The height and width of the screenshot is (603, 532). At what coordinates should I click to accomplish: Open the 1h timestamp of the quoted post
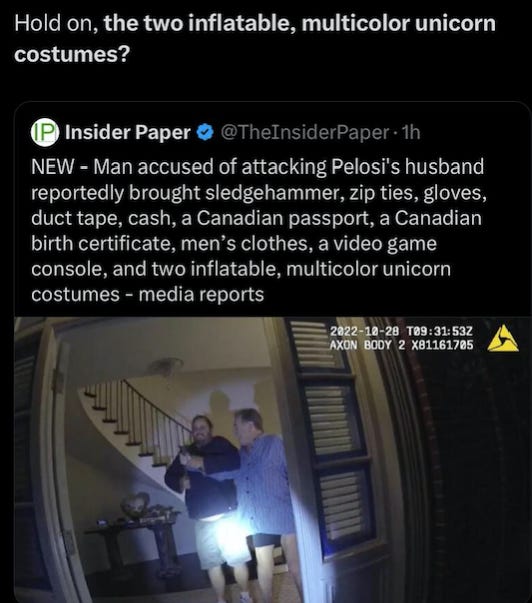coord(411,133)
